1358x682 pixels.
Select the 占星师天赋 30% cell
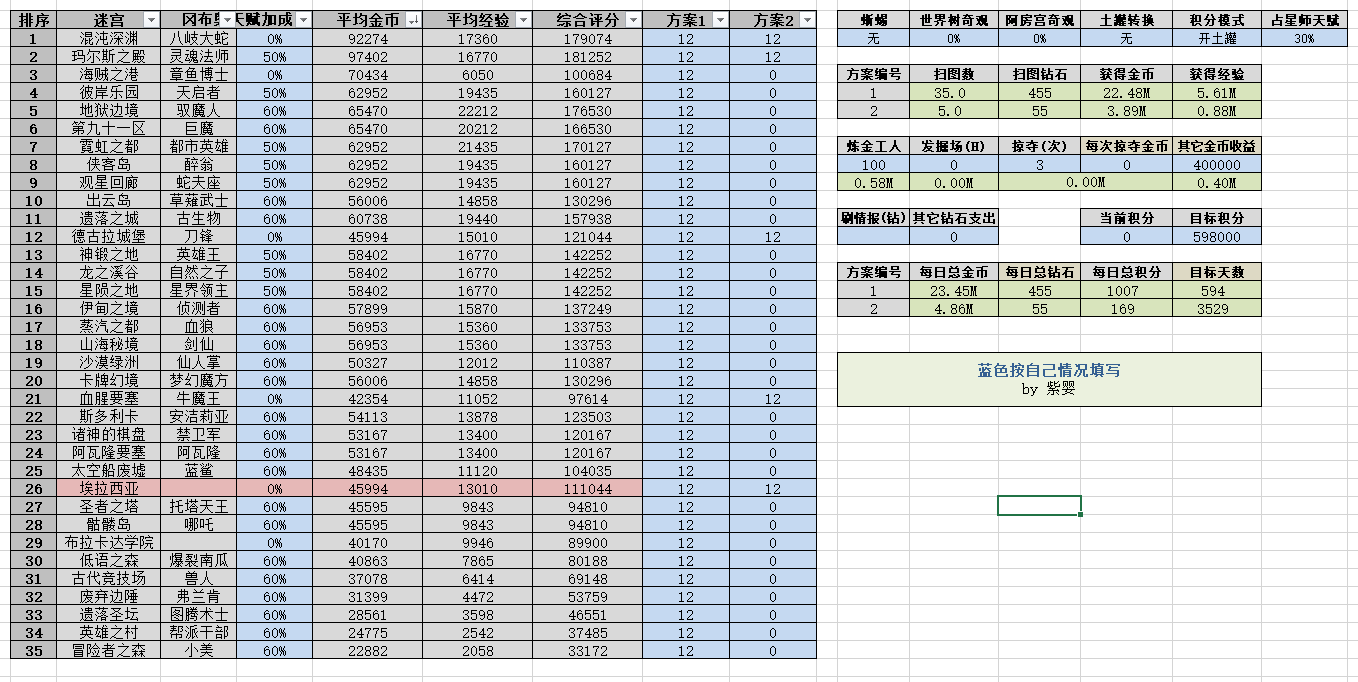(1304, 38)
